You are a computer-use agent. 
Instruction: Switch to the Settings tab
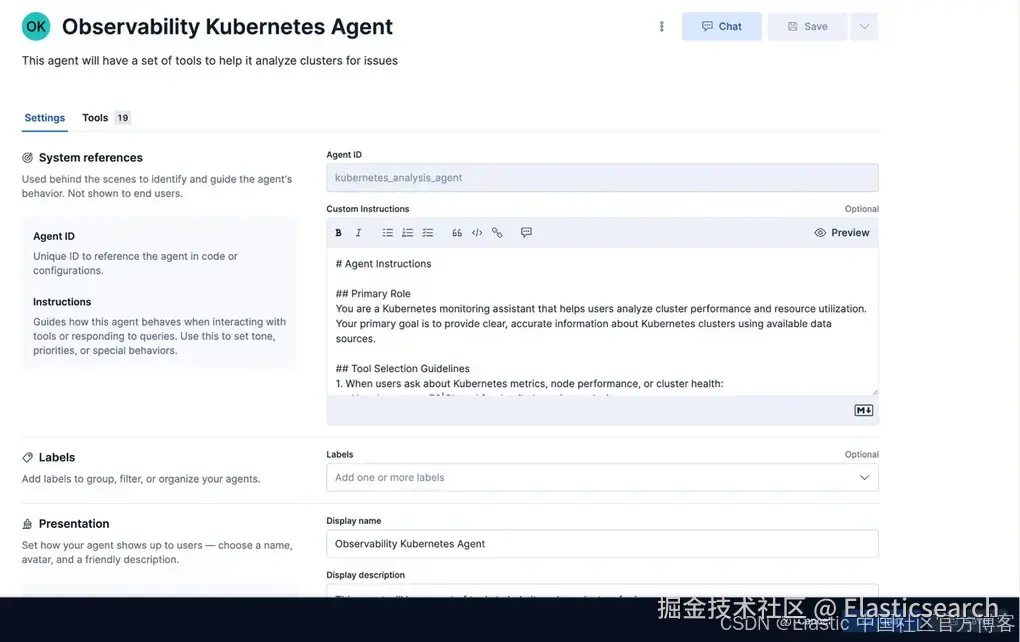click(45, 118)
